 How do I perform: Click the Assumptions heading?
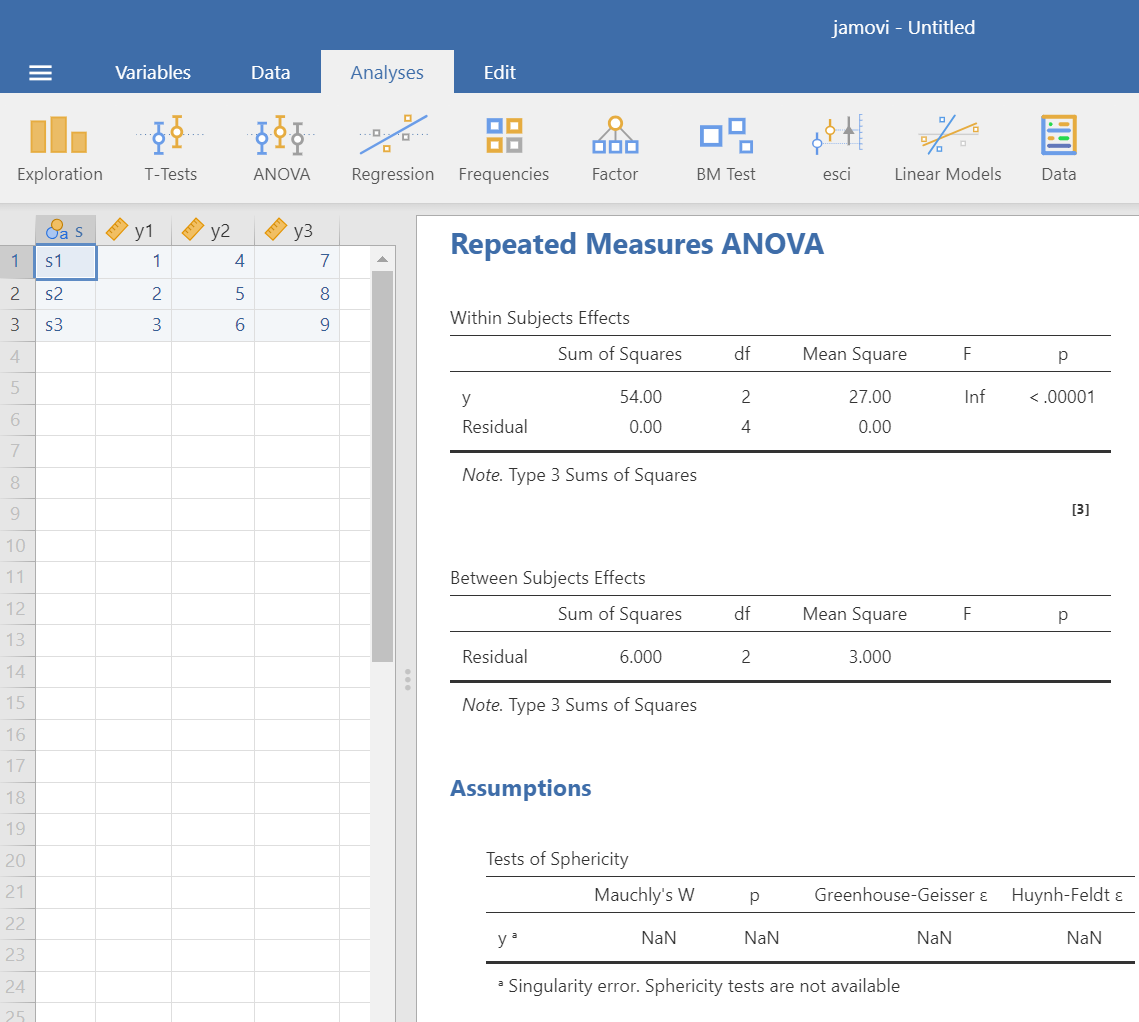coord(521,789)
